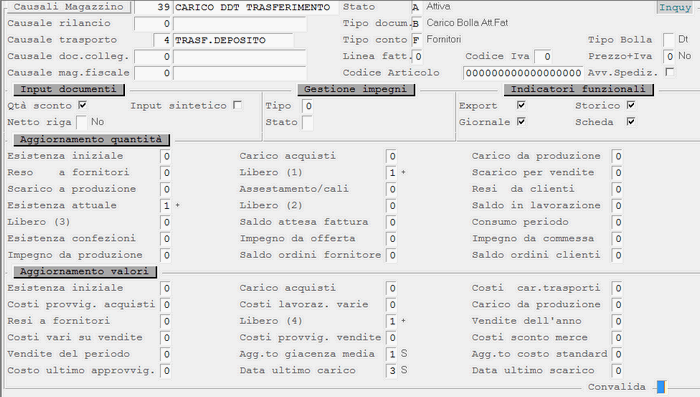Click the Aggiornamento quantità section header

pyautogui.click(x=92, y=140)
